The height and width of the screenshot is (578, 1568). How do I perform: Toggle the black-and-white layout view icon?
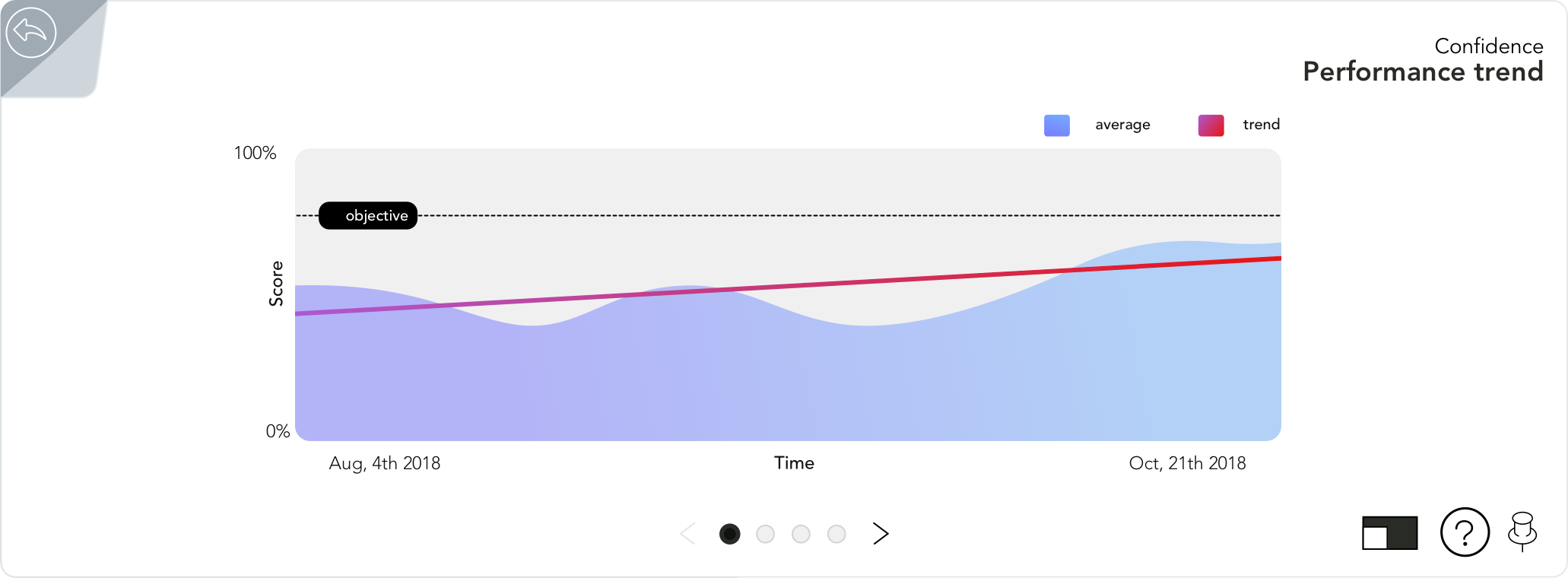point(1390,533)
